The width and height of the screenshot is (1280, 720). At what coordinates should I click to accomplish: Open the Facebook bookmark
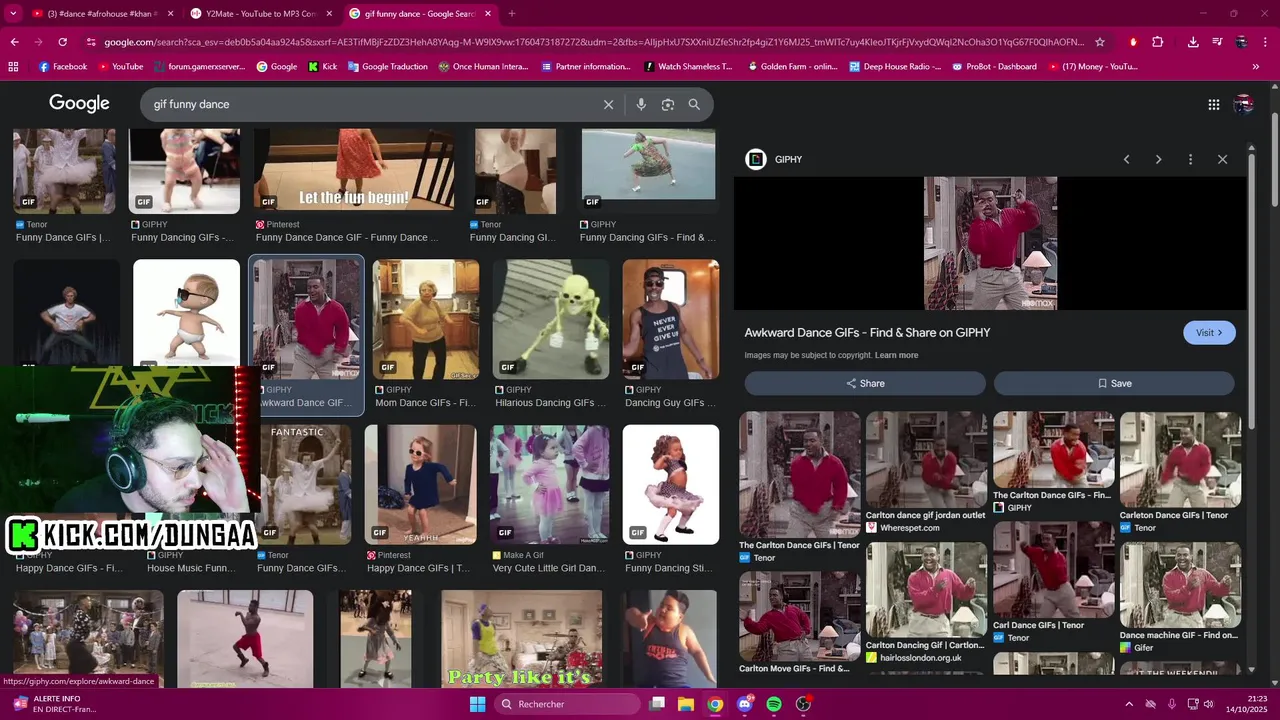(63, 67)
